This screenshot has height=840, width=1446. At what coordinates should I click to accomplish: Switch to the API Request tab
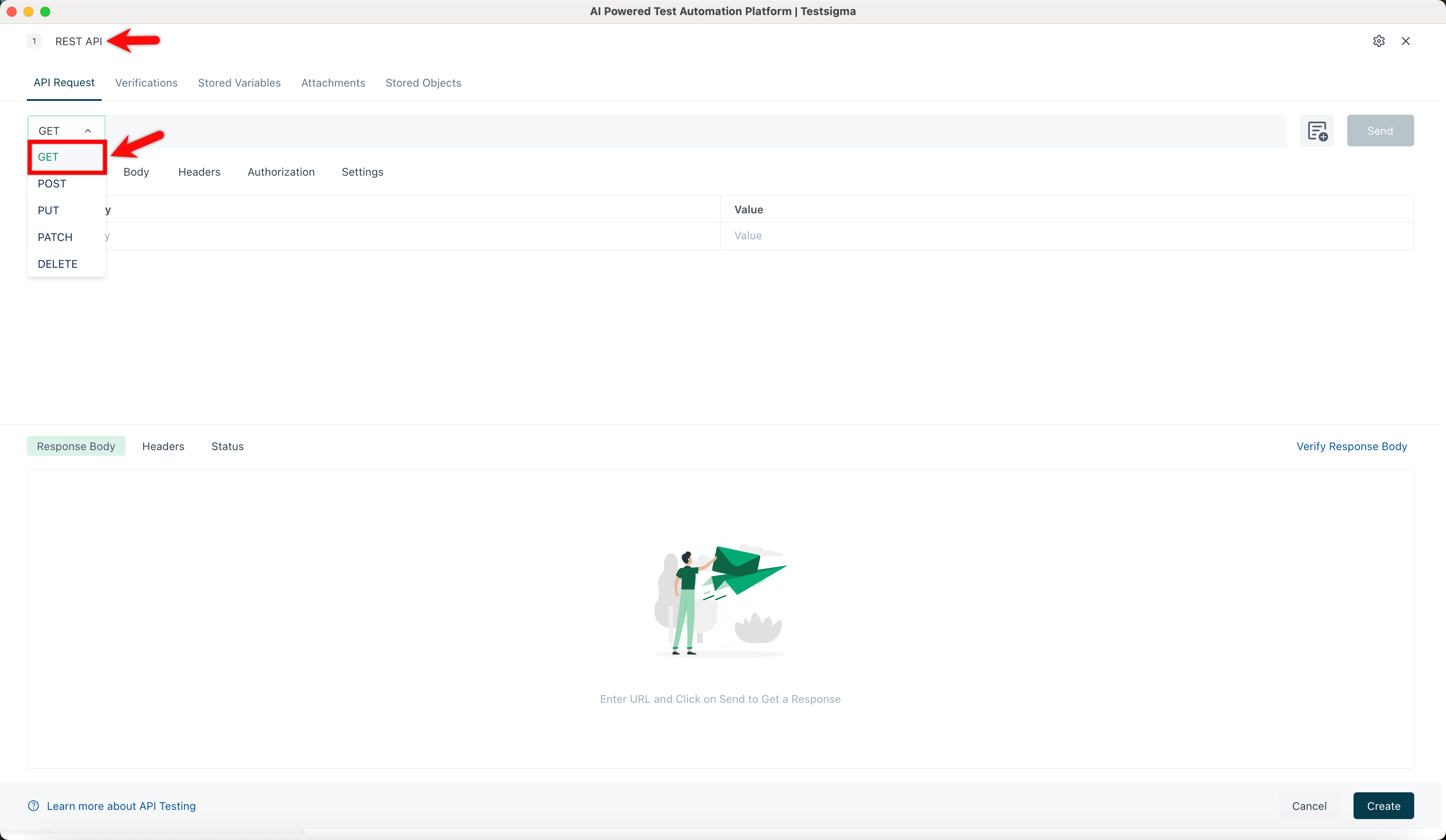pos(64,83)
